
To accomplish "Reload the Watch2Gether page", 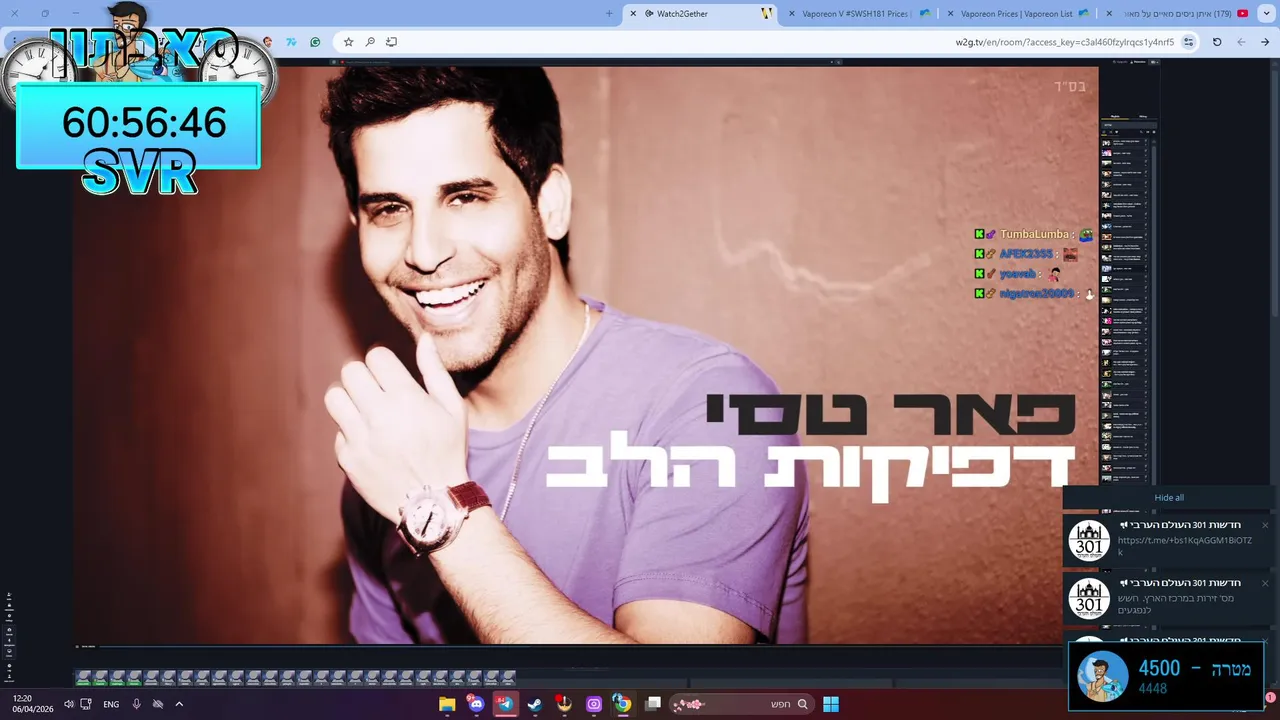I will pyautogui.click(x=1217, y=42).
